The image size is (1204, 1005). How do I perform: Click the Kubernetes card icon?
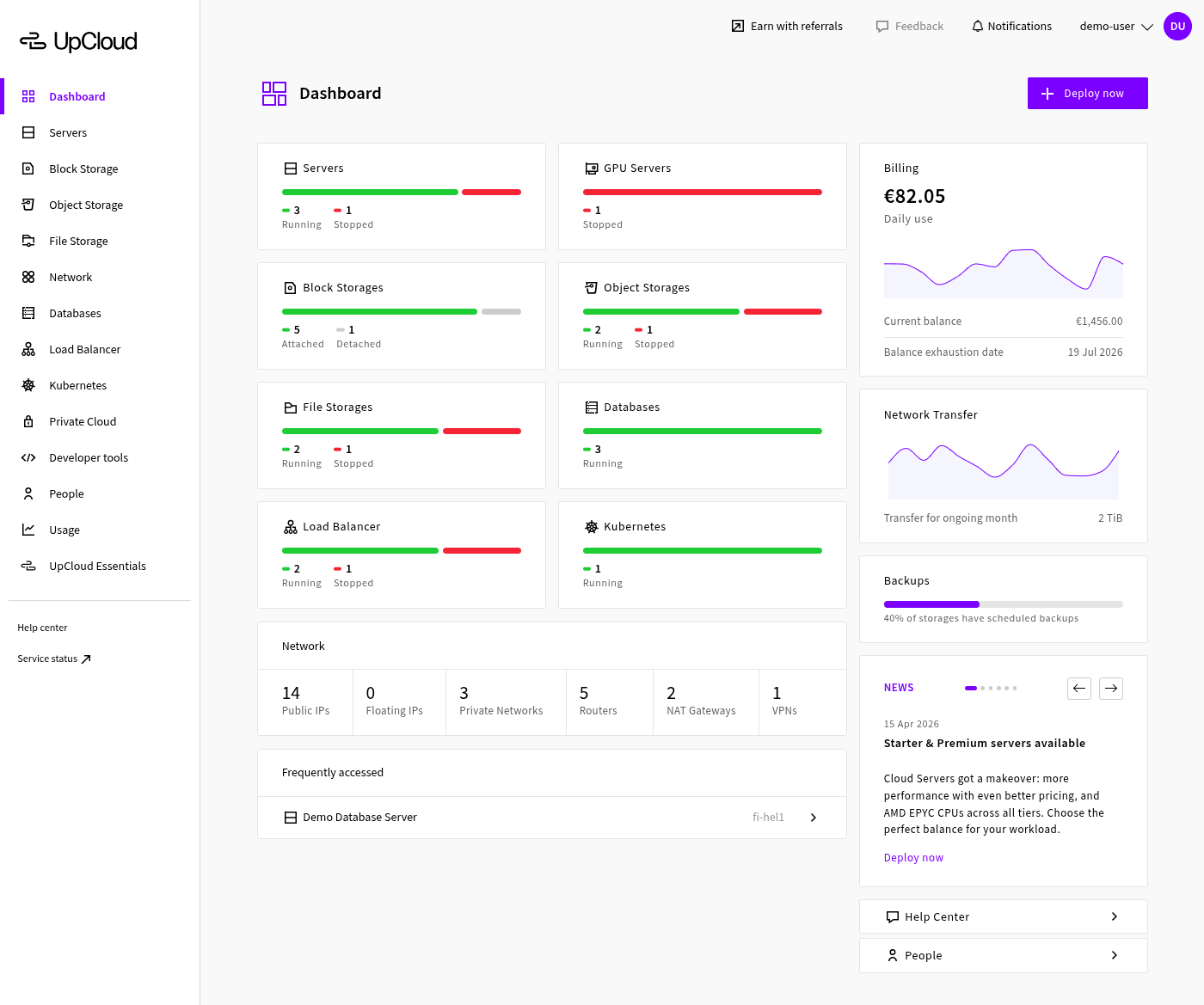(592, 527)
